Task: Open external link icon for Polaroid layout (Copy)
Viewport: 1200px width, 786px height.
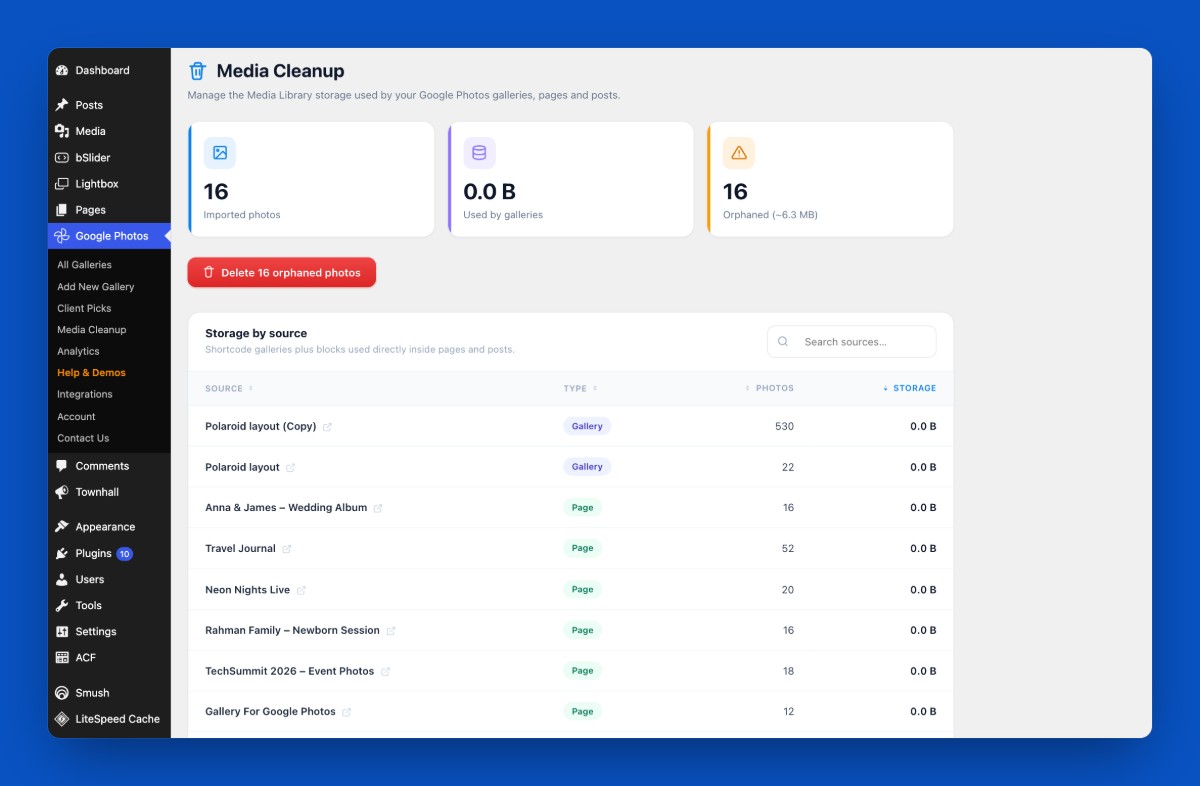Action: point(327,427)
